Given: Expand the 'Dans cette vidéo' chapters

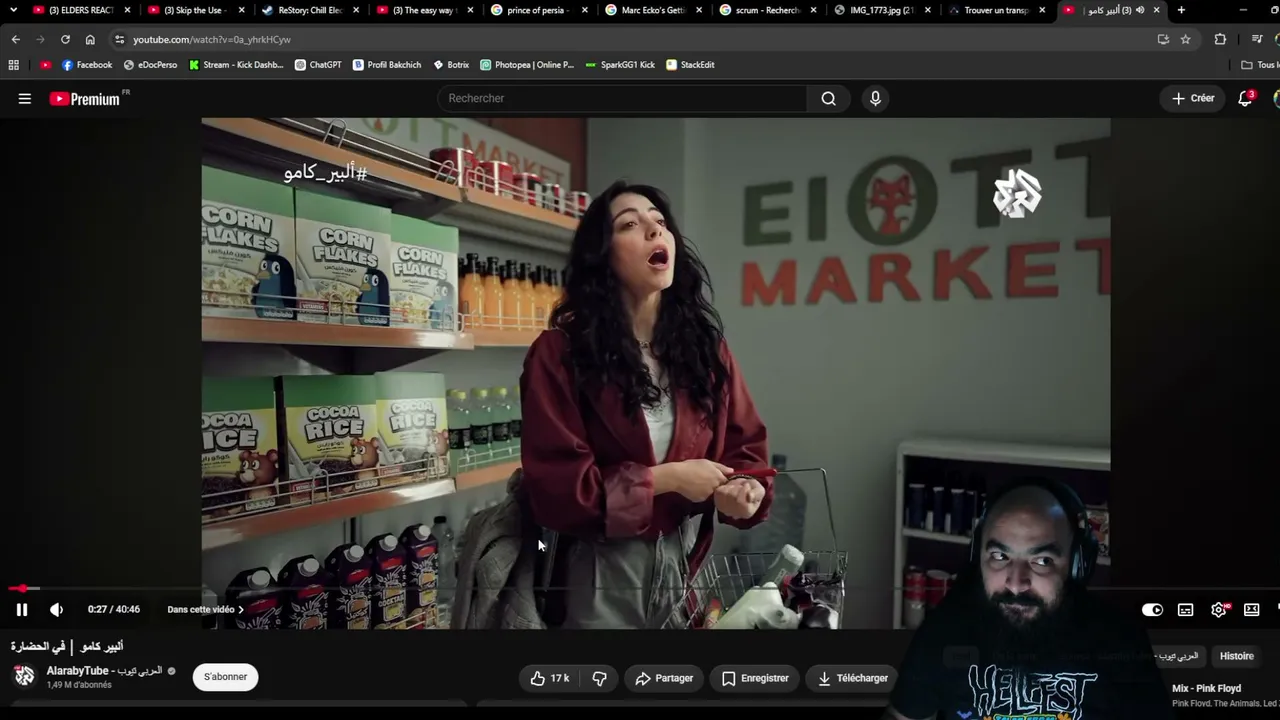Looking at the screenshot, I should (205, 609).
